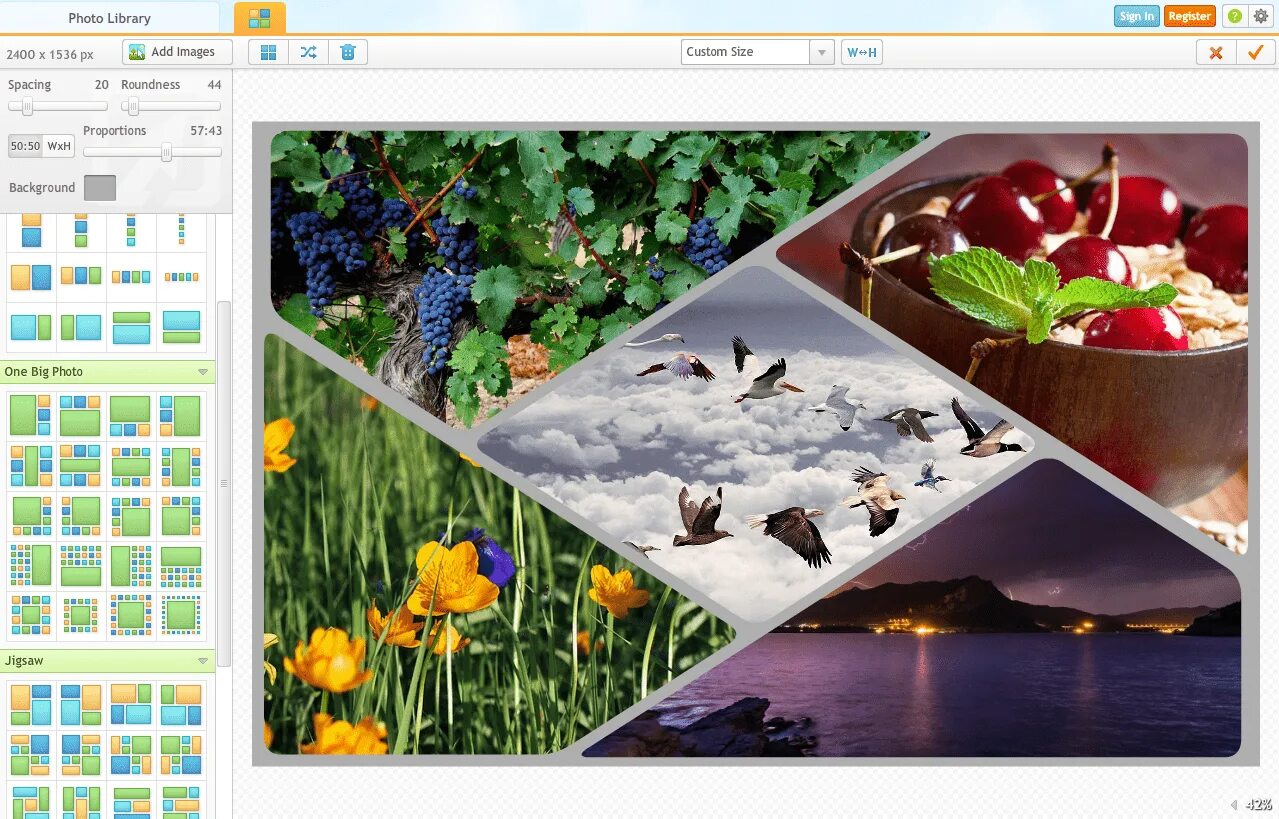Pick the single row of three photos layout

(81, 277)
